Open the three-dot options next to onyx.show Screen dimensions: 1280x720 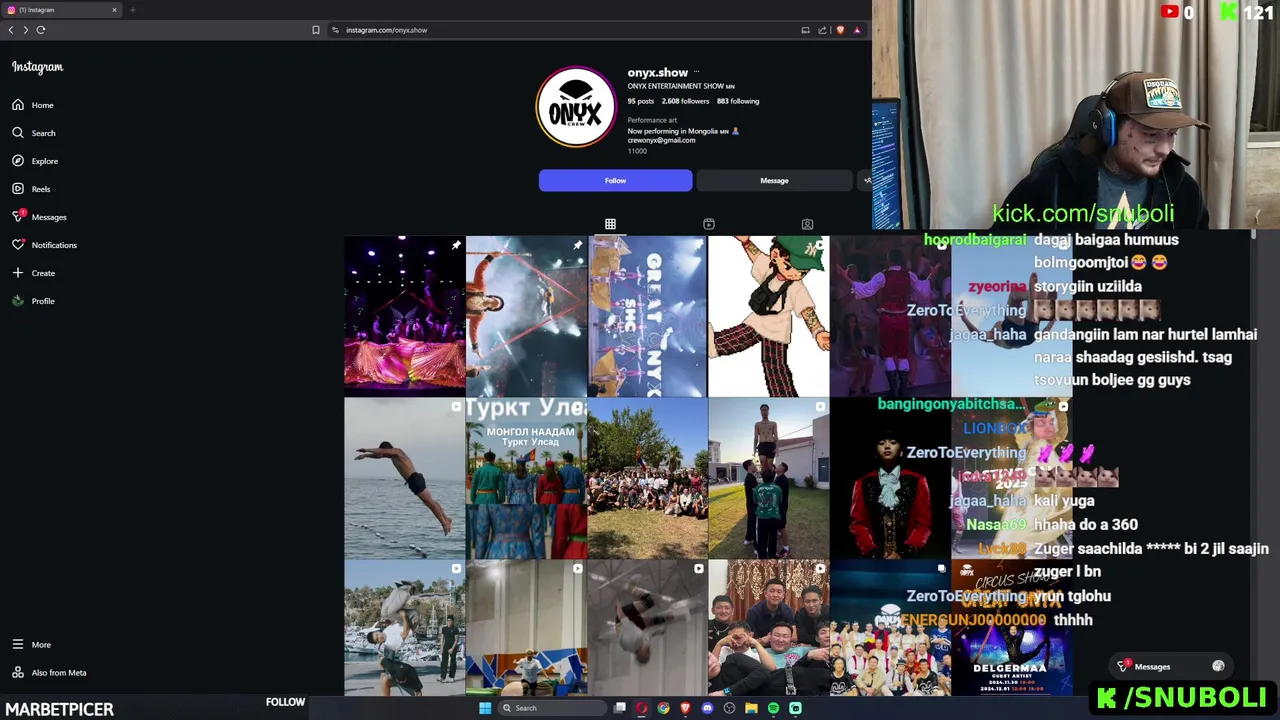point(697,72)
